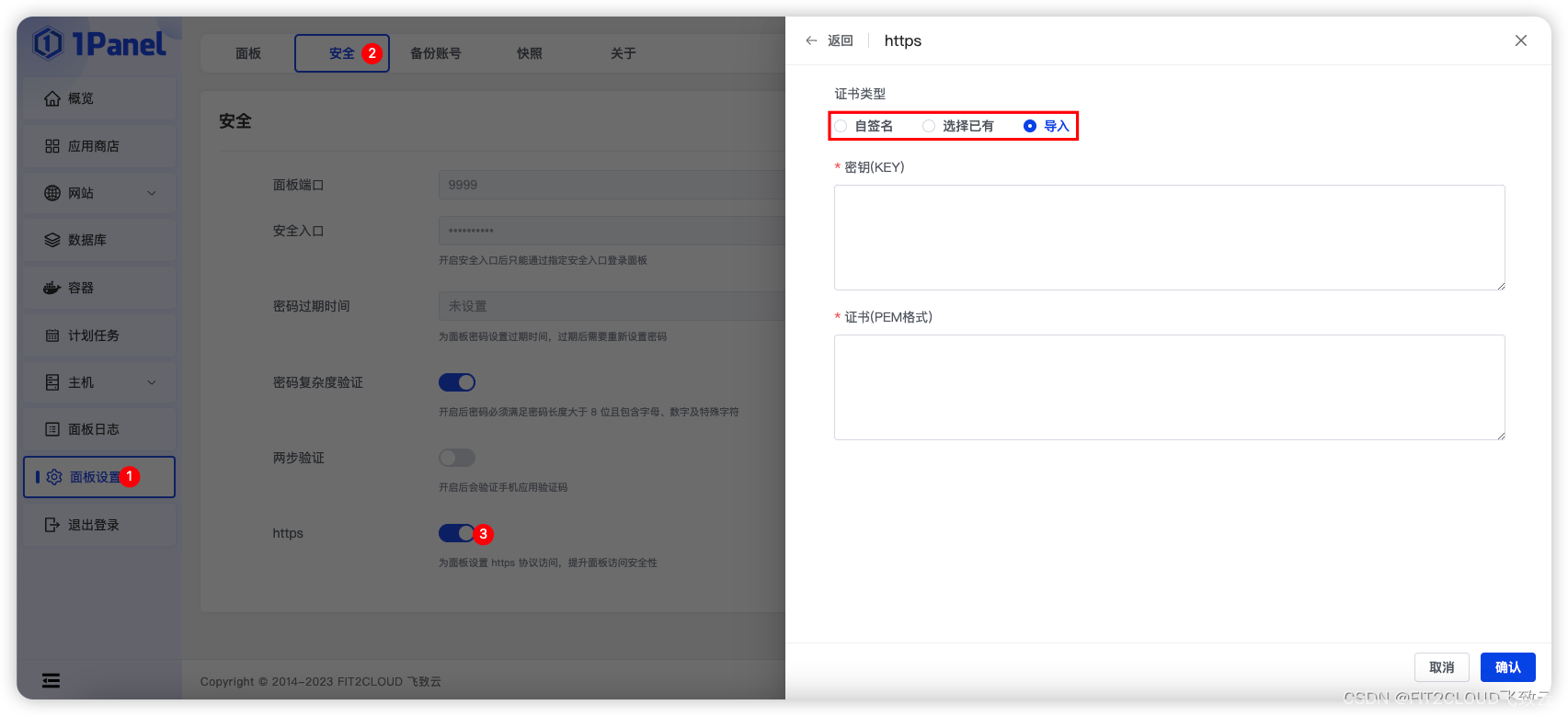Click the 安全入口 masked field
This screenshot has width=1568, height=716.
pyautogui.click(x=612, y=231)
